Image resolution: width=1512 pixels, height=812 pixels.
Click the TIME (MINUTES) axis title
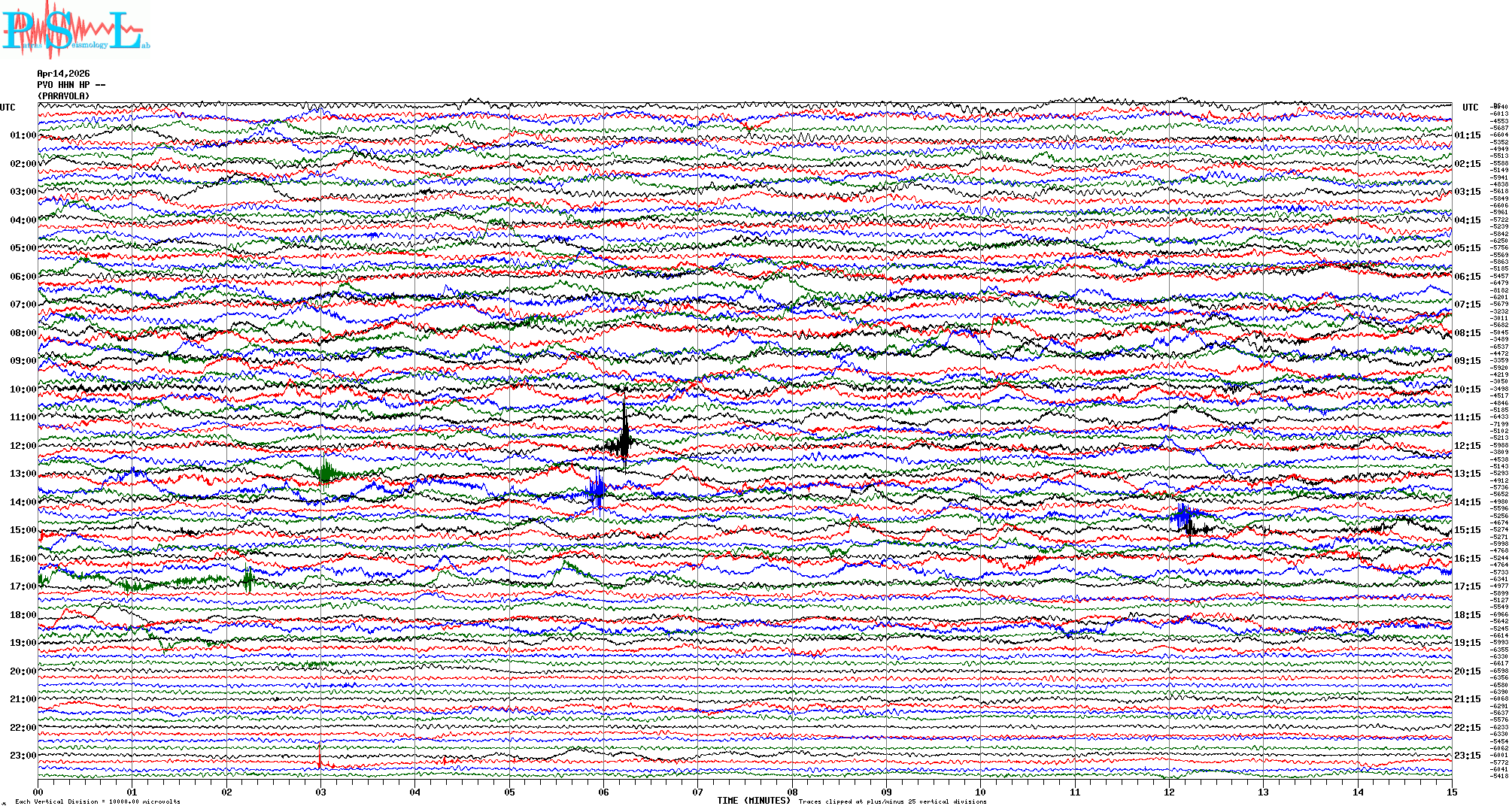[x=753, y=801]
